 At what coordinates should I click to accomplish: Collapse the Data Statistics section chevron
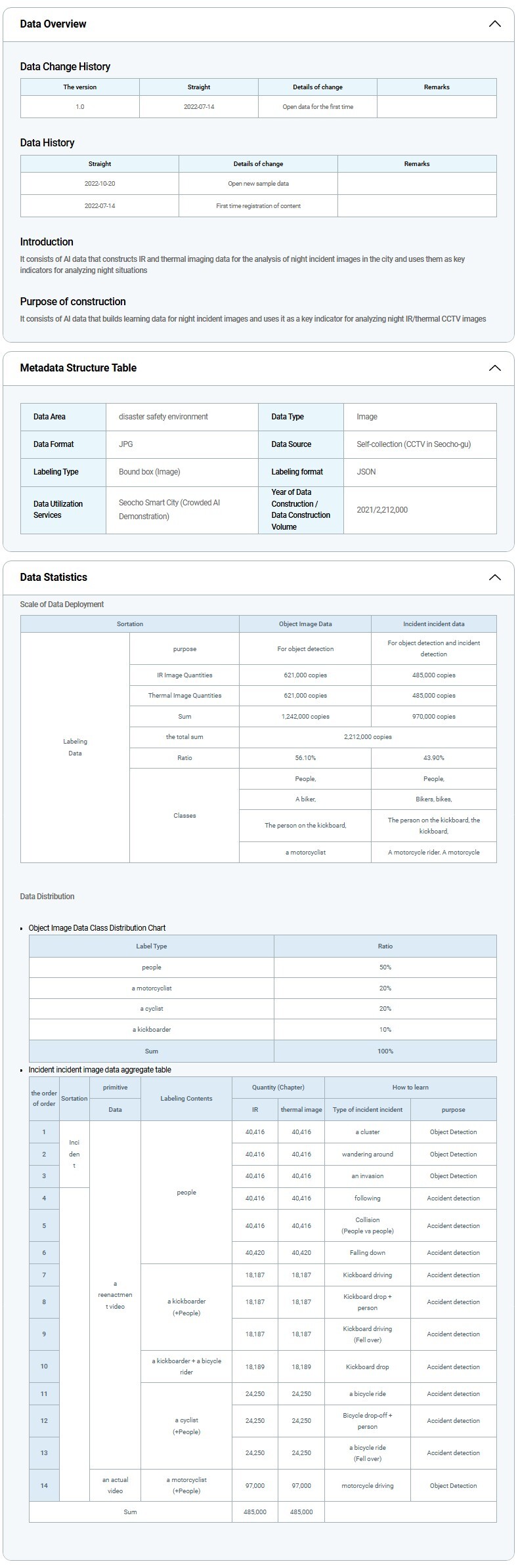coord(494,577)
